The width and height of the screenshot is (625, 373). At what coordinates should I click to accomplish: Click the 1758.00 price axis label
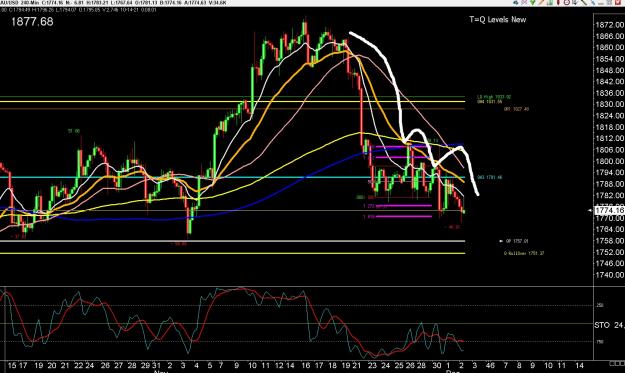(609, 241)
